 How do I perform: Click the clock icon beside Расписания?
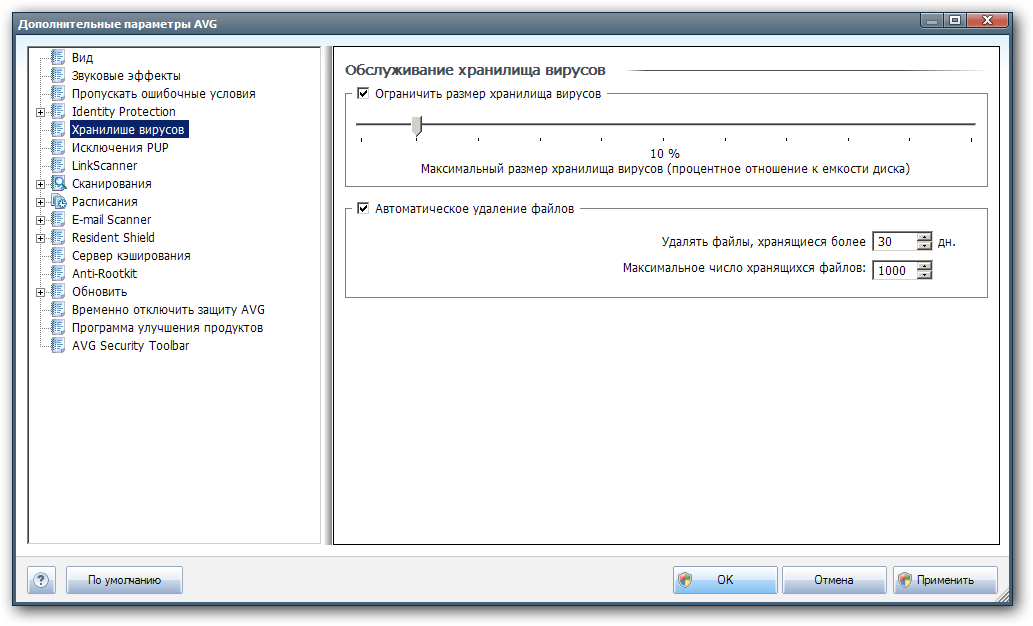tap(59, 202)
